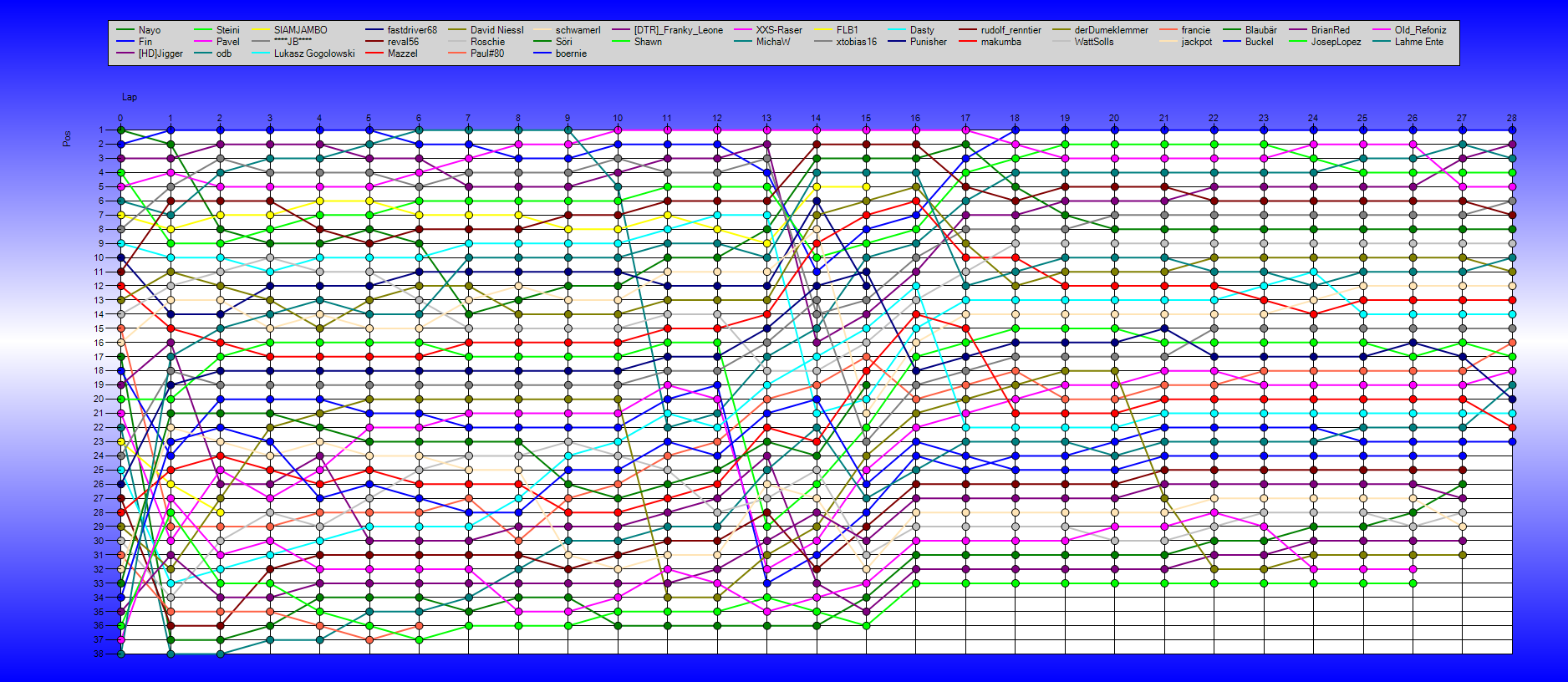Click the Dasty legend label
The width and height of the screenshot is (1568, 682).
pyautogui.click(x=922, y=30)
